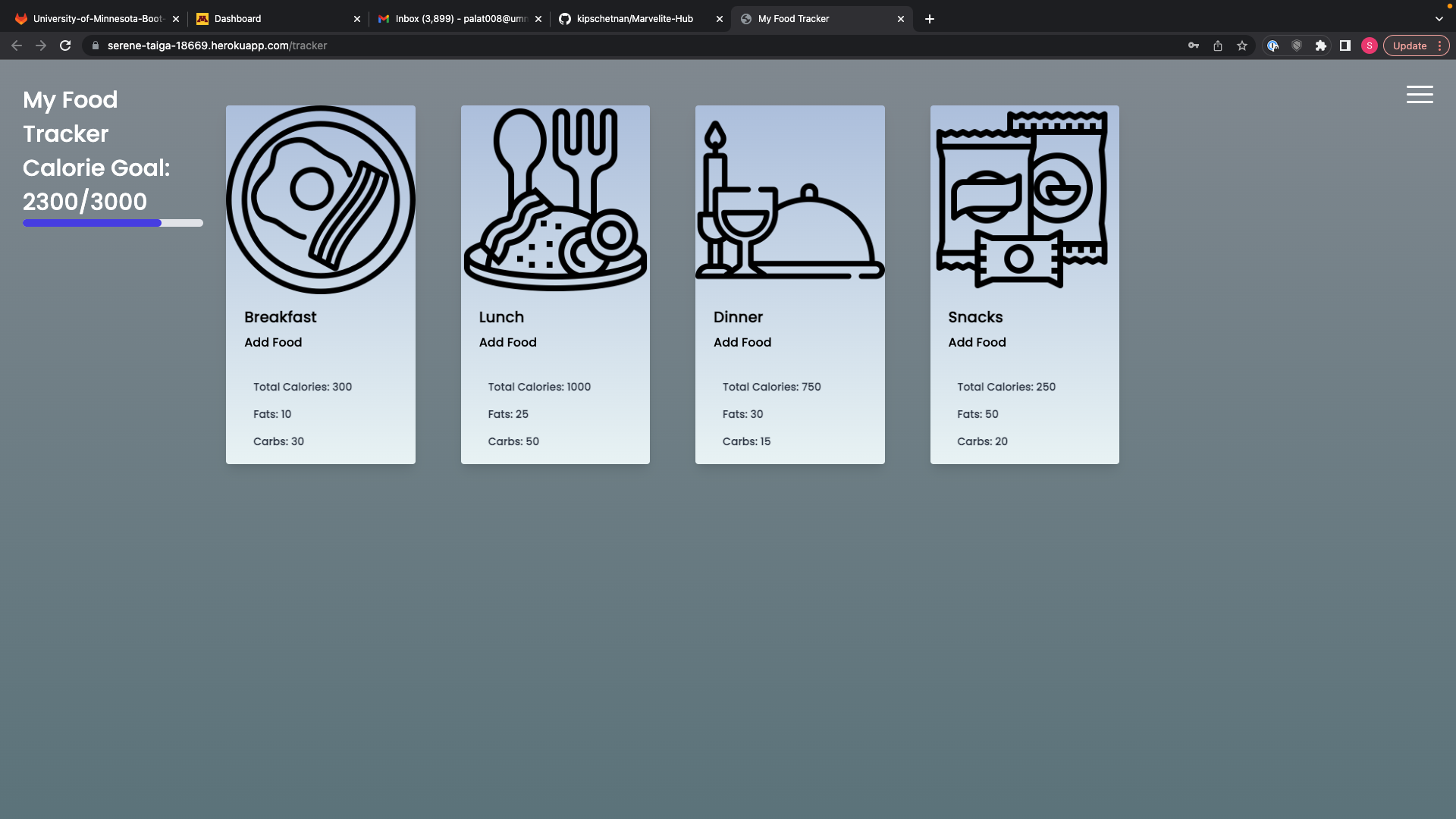Viewport: 1456px width, 819px height.
Task: Click the Carbs: 30 text
Action: click(278, 441)
